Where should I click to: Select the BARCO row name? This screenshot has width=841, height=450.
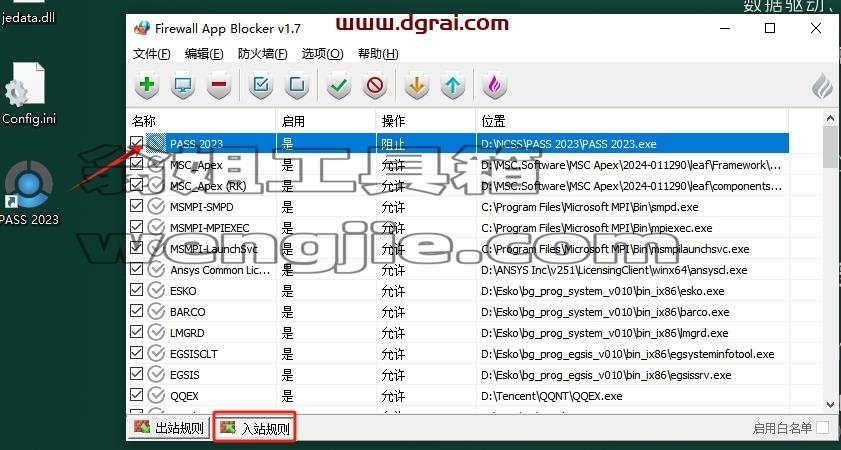(188, 312)
